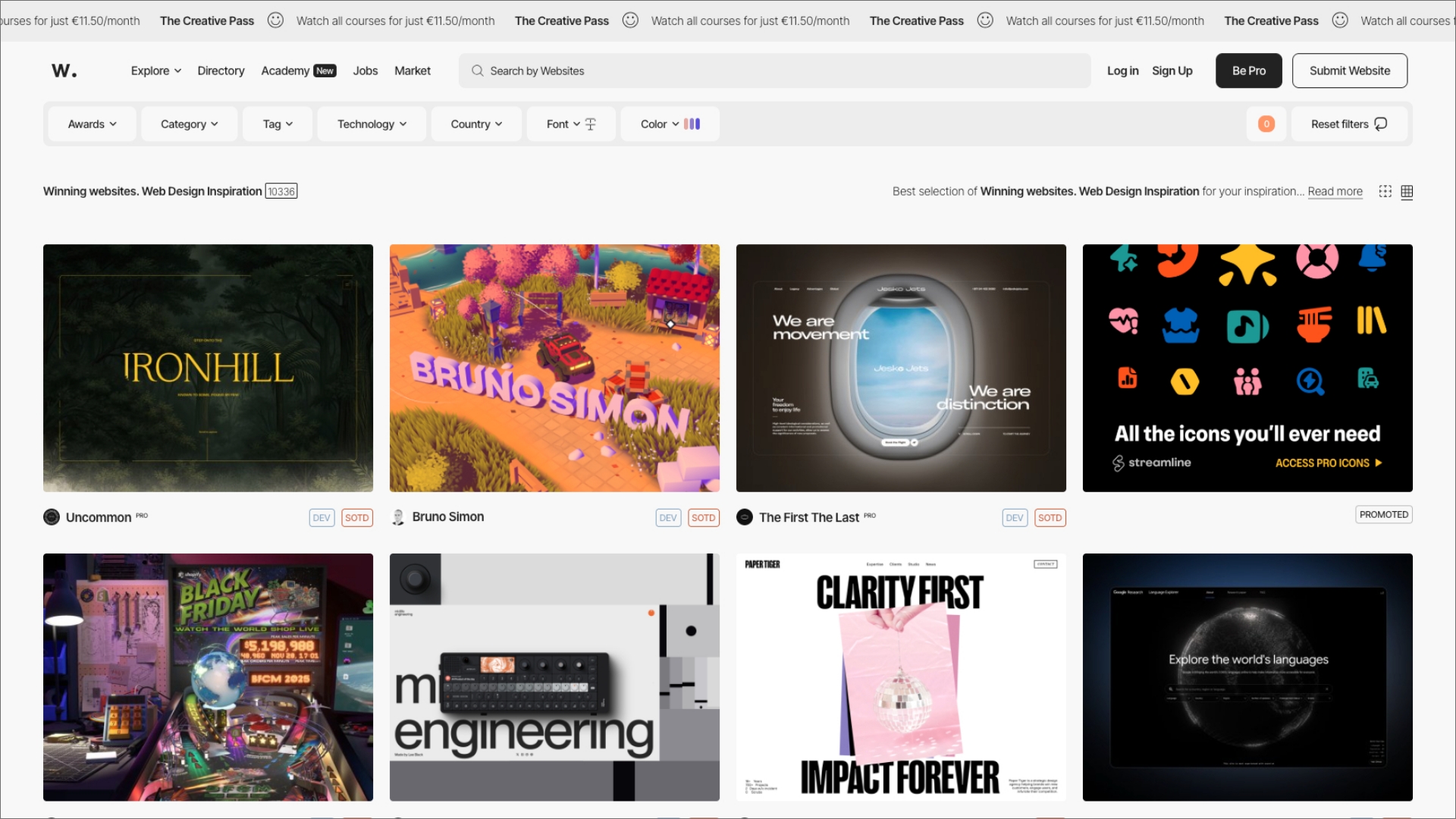The width and height of the screenshot is (1456, 819).
Task: Expand the Technology filter dropdown
Action: click(x=372, y=124)
